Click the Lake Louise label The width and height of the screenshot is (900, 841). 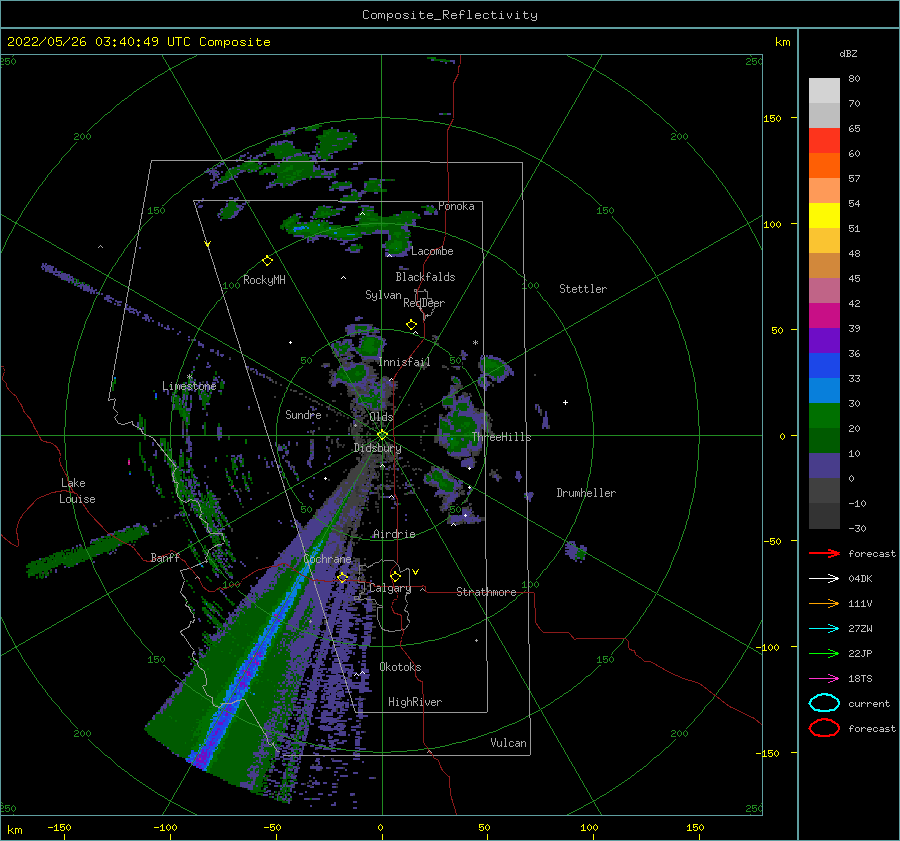click(x=77, y=491)
